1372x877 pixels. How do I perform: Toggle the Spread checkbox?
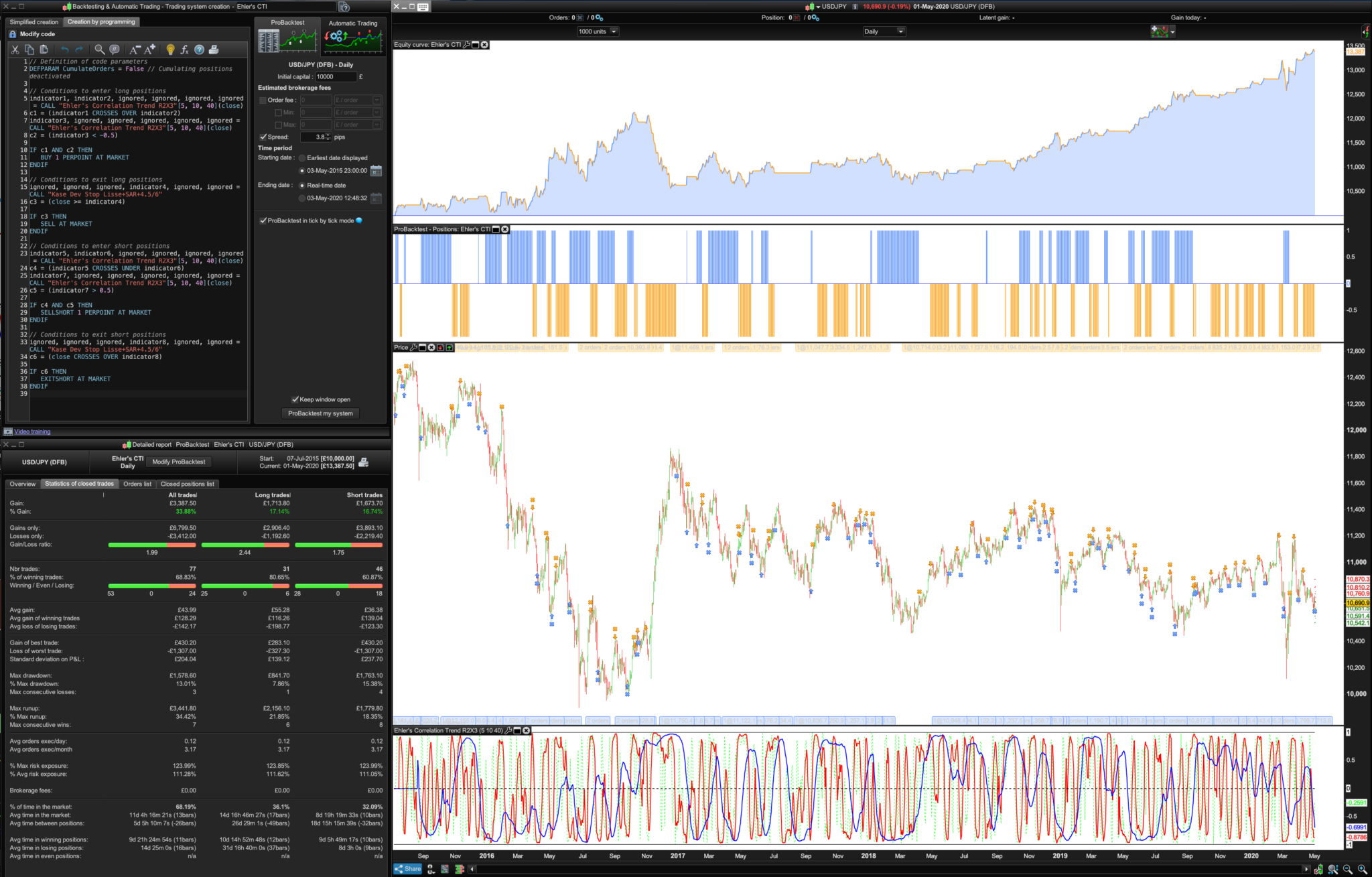click(263, 137)
